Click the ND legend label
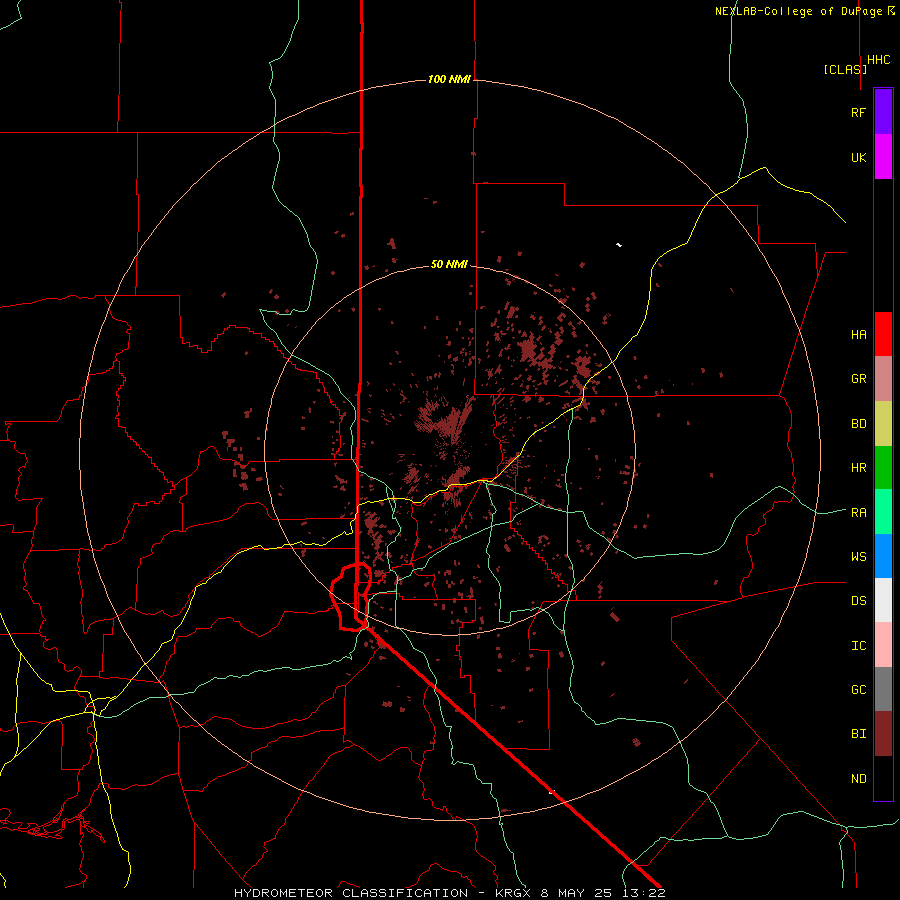The image size is (900, 900). click(858, 779)
